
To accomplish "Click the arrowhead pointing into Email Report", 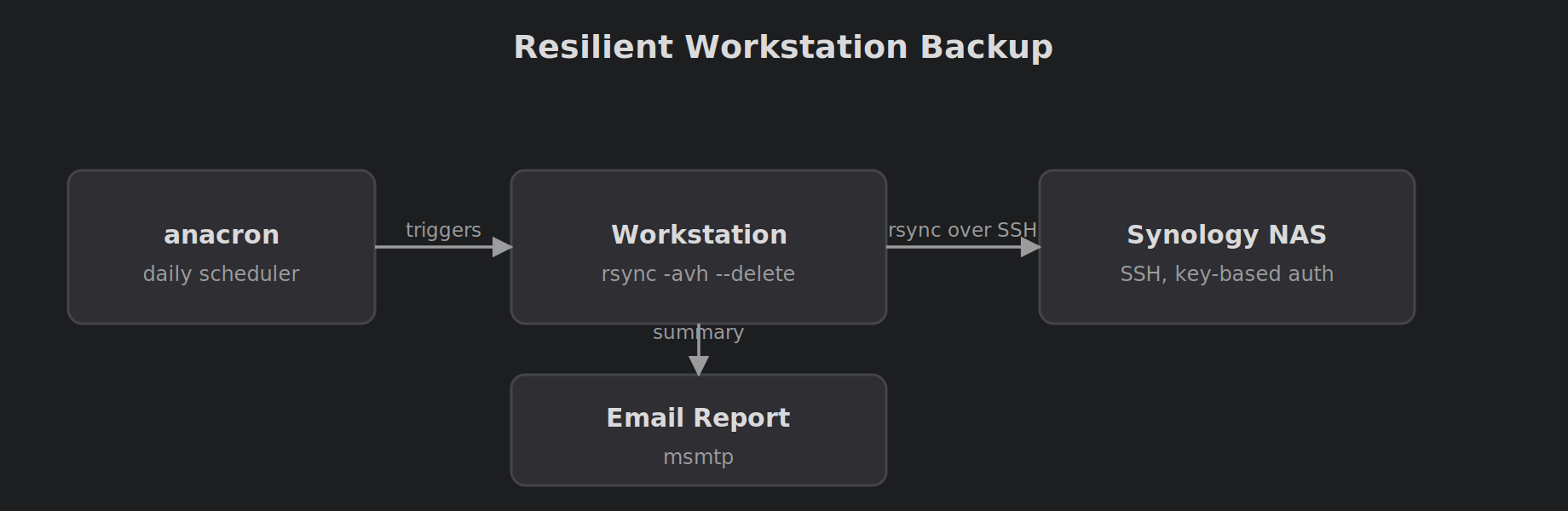I will click(699, 365).
